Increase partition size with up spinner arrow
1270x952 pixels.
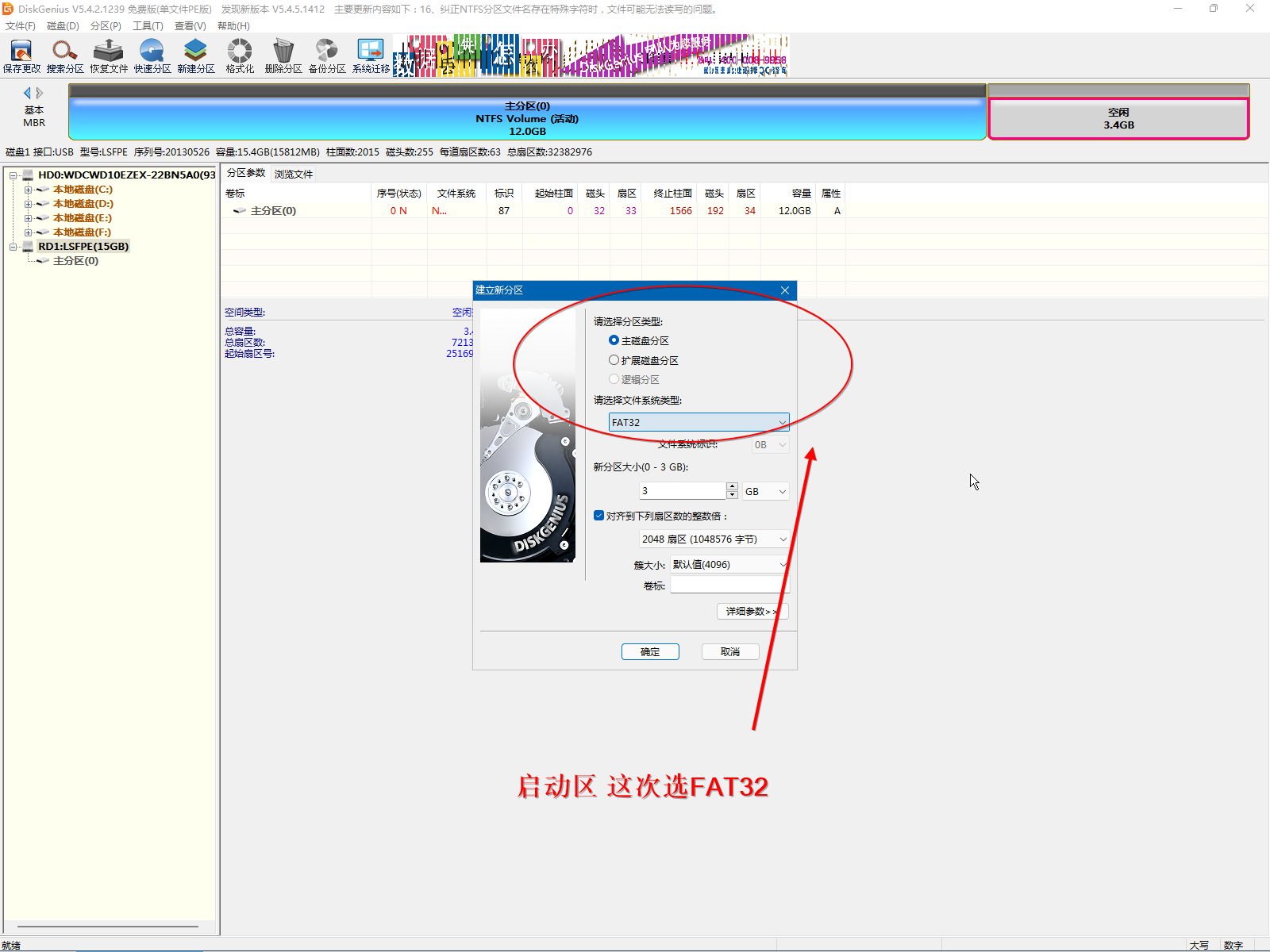[x=732, y=486]
